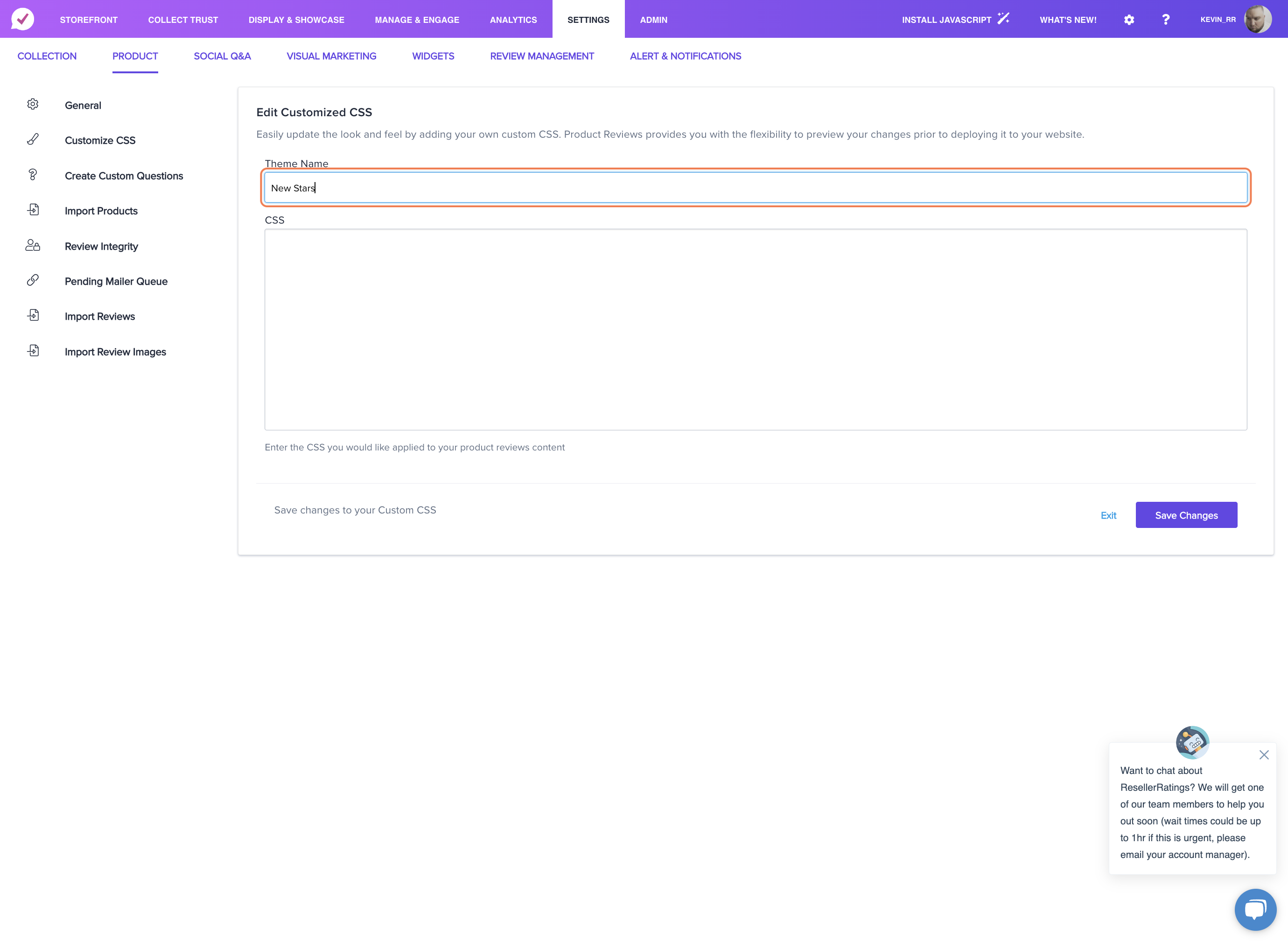Image resolution: width=1288 pixels, height=942 pixels.
Task: Click the Exit link
Action: tap(1108, 515)
